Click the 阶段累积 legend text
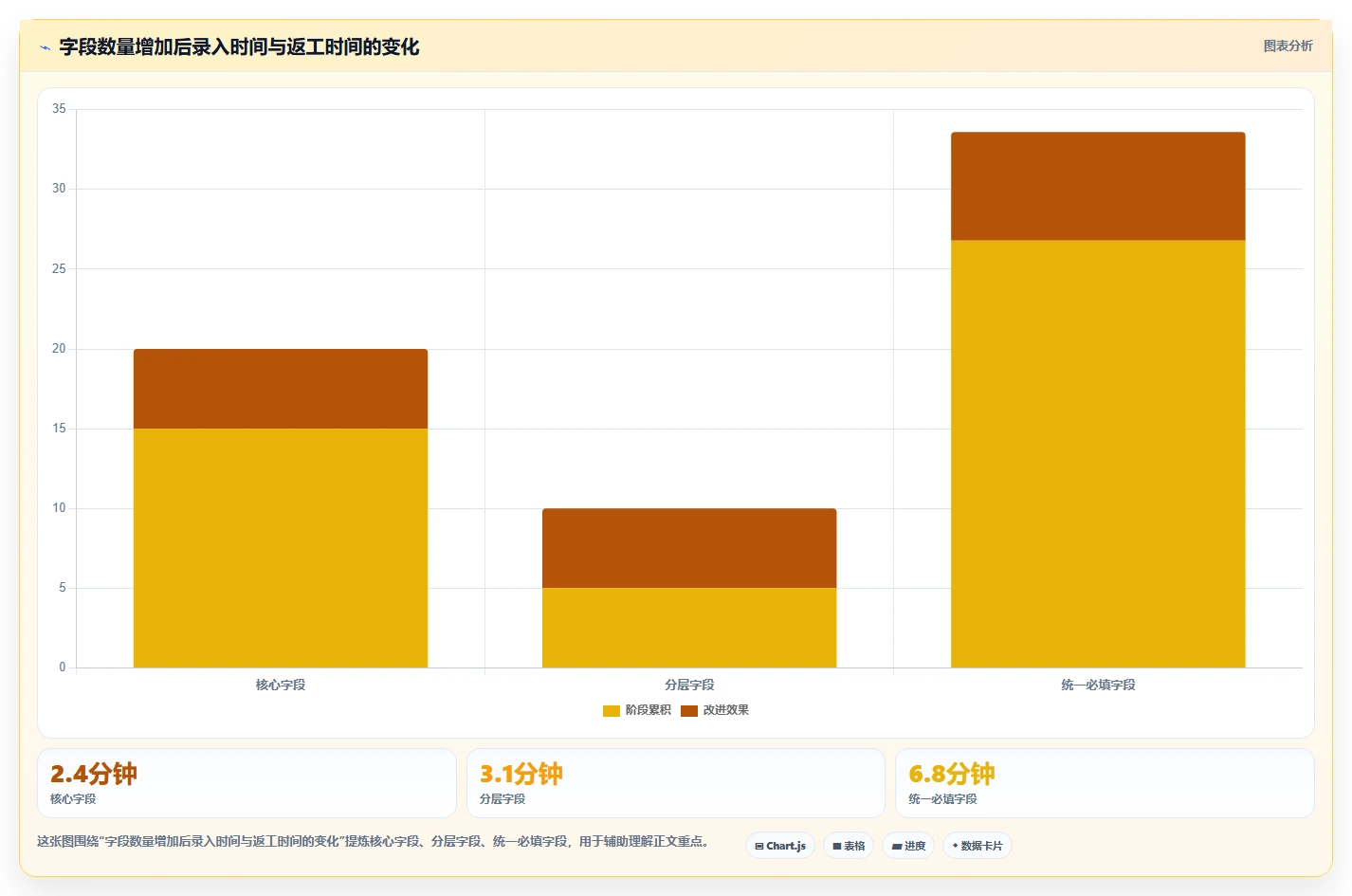The image size is (1352, 896). click(x=649, y=710)
